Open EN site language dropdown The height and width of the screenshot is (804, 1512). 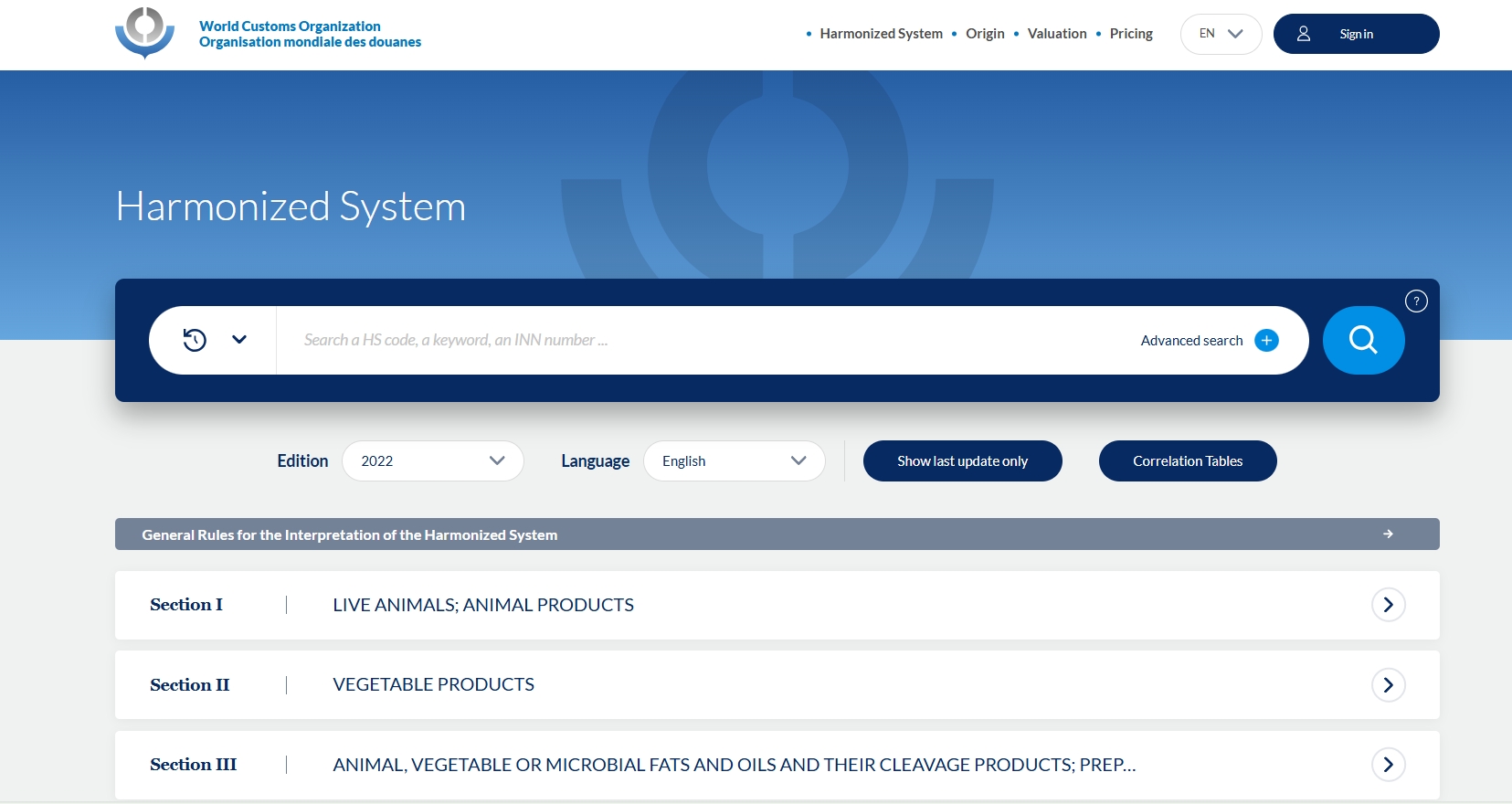(x=1221, y=34)
